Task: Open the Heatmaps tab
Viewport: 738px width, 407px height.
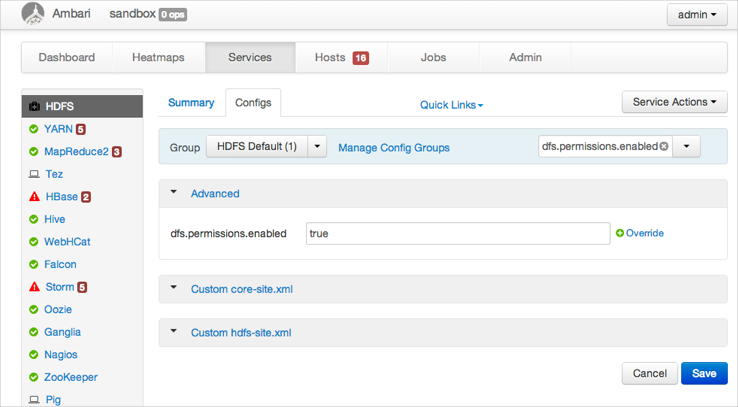Action: tap(158, 58)
